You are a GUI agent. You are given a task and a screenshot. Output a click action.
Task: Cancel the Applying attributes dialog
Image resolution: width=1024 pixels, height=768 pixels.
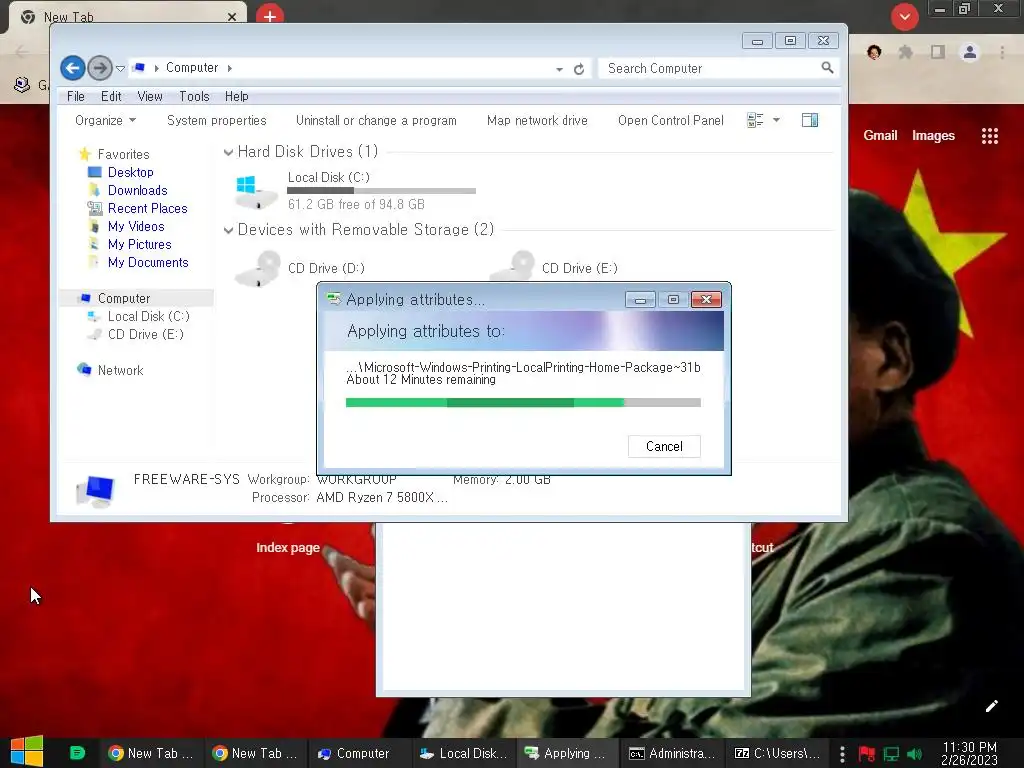[x=664, y=446]
